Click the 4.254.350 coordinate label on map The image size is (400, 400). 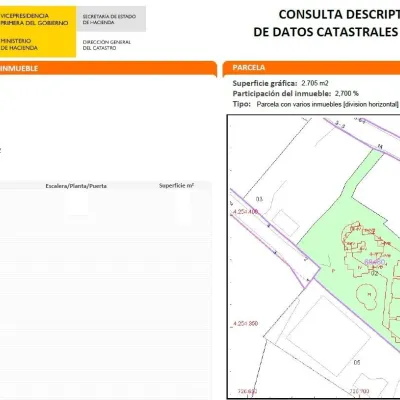click(246, 323)
